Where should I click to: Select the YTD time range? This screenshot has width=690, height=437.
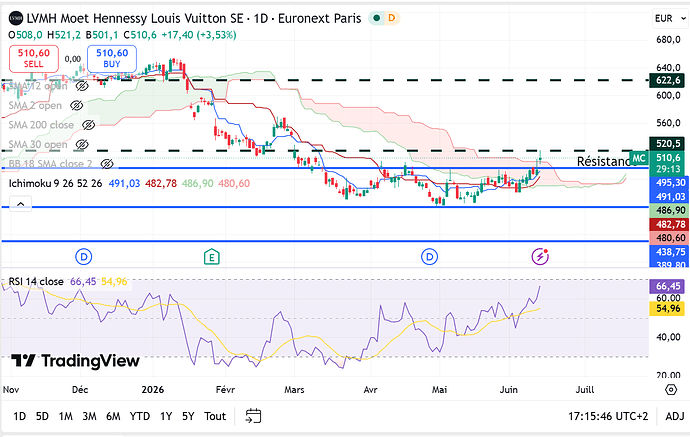[x=139, y=416]
